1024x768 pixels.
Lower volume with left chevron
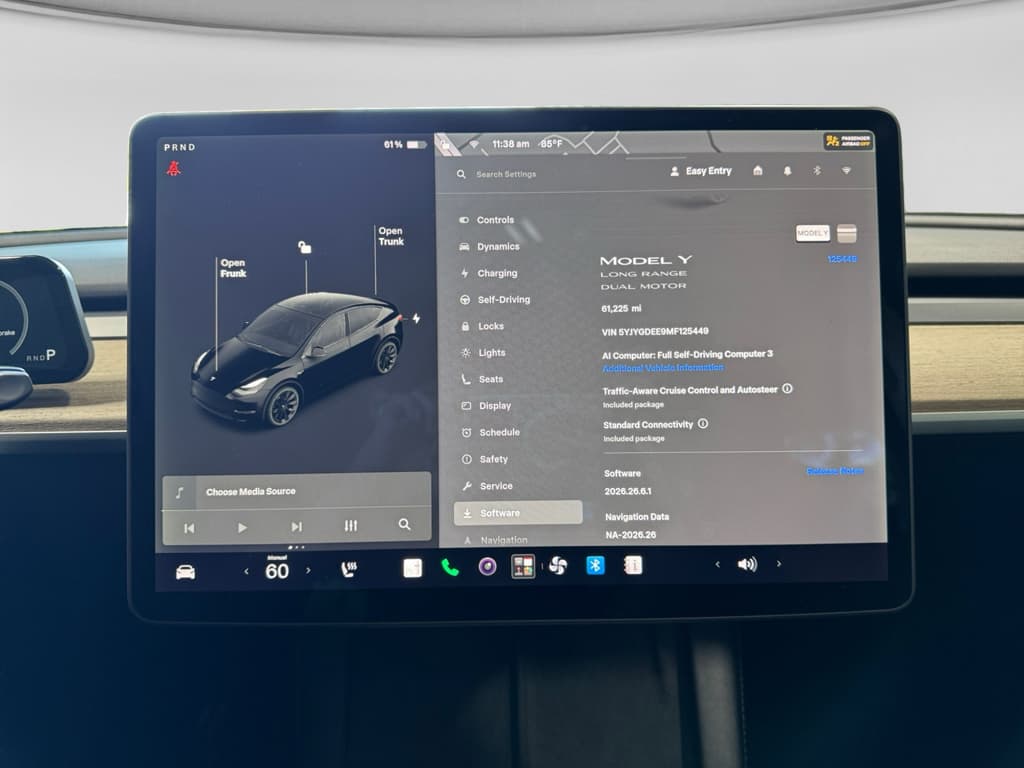[x=717, y=564]
